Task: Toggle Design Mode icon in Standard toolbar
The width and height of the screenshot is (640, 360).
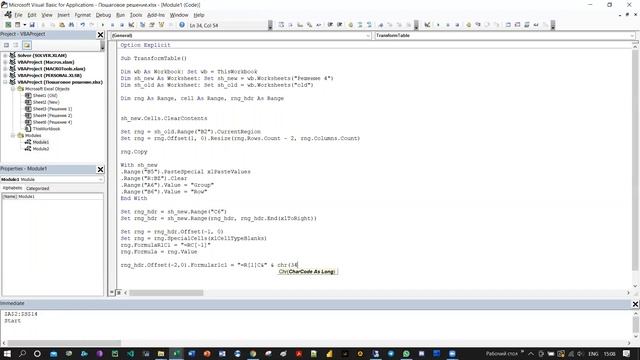Action: coord(131,25)
